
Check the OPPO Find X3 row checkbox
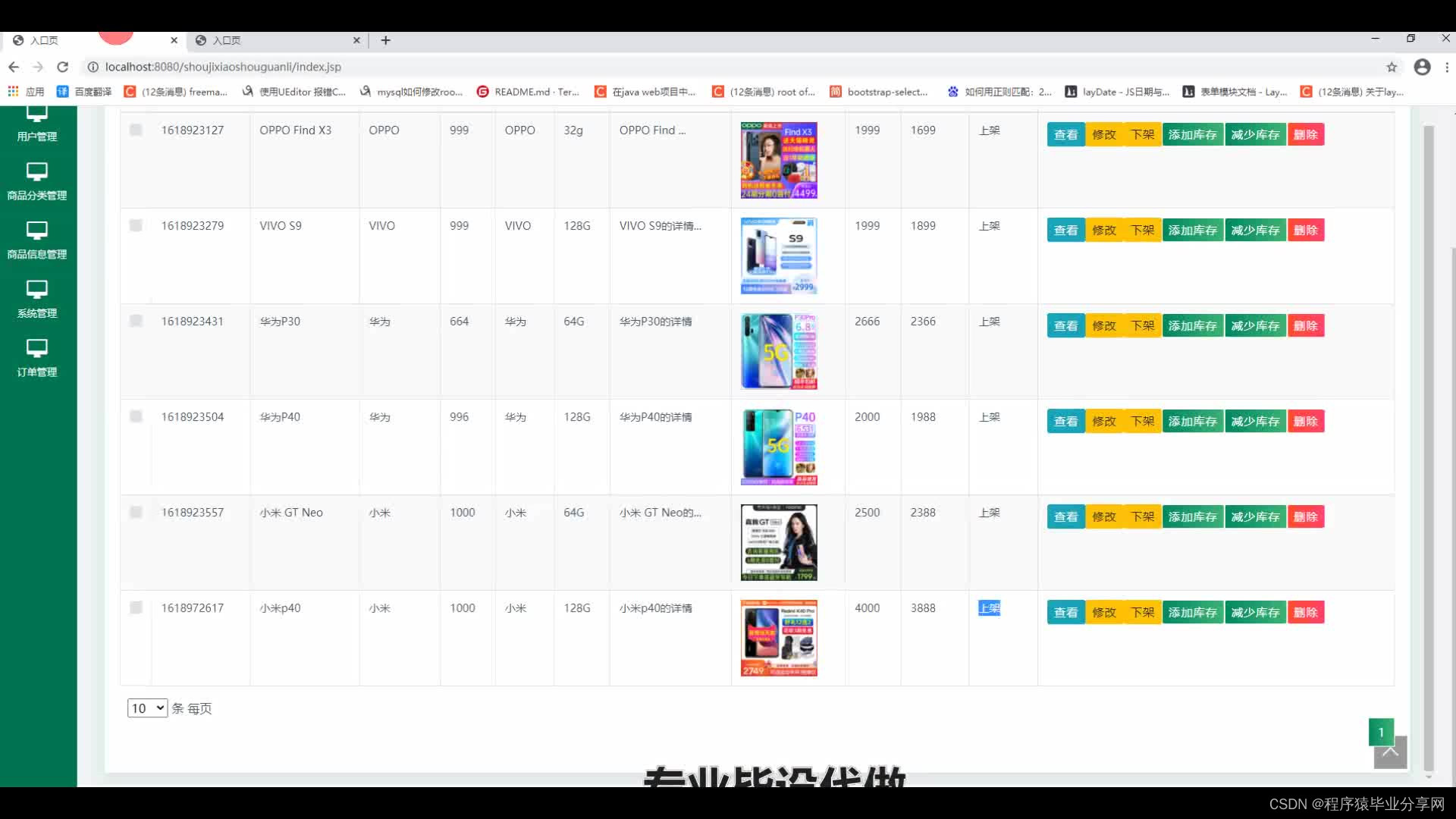(x=136, y=130)
